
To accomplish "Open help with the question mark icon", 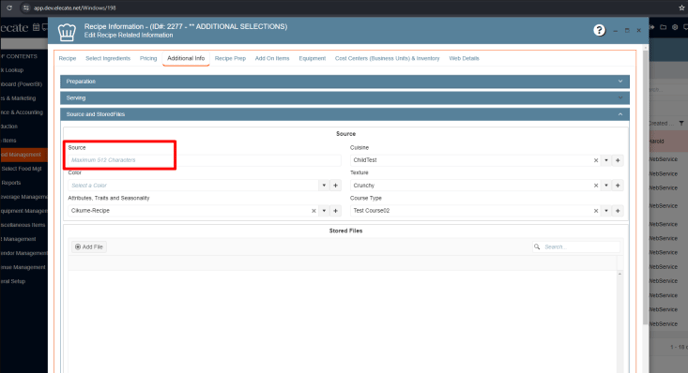I will pos(599,30).
